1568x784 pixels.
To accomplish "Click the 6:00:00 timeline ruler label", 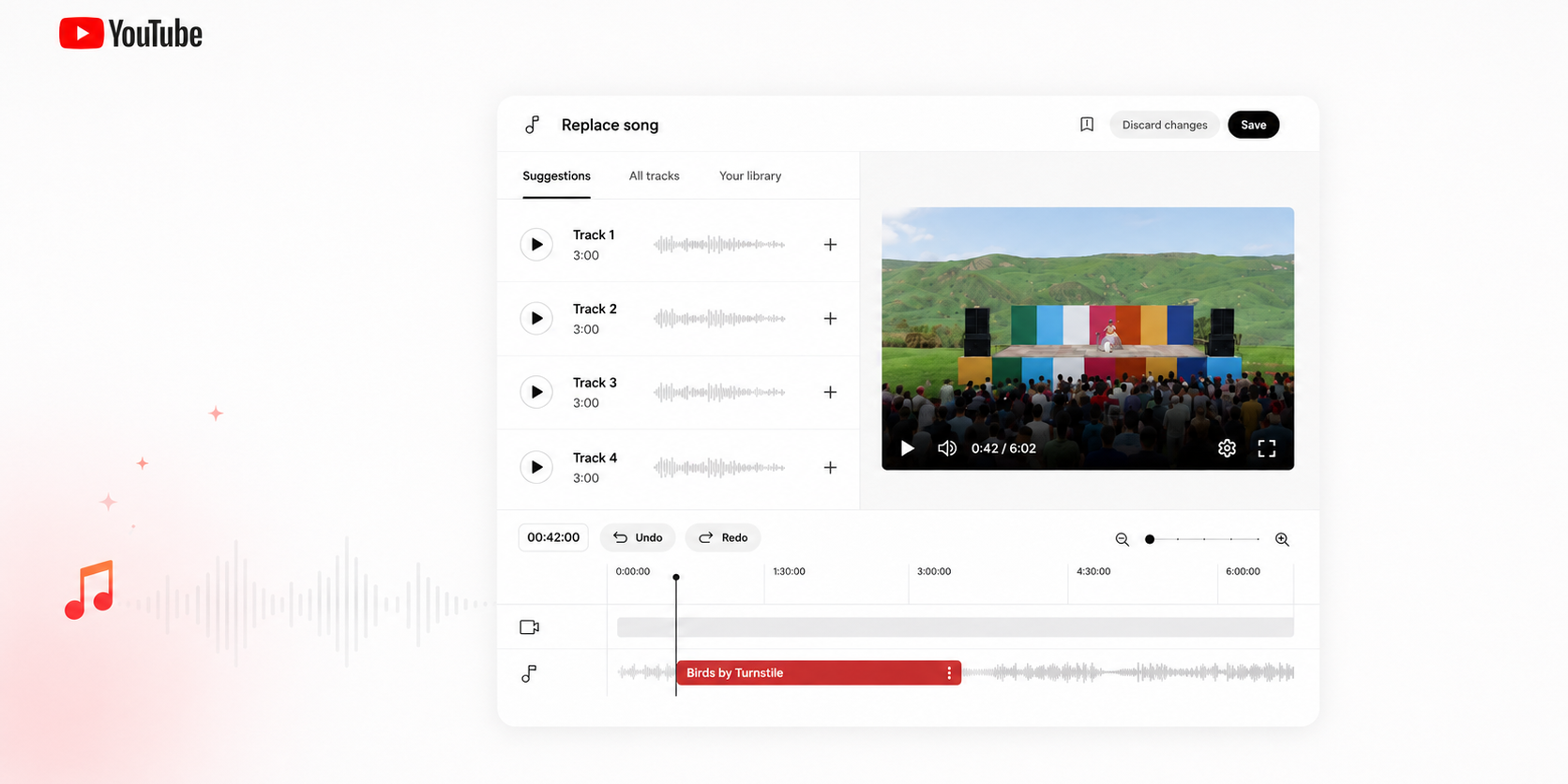I will 1243,571.
